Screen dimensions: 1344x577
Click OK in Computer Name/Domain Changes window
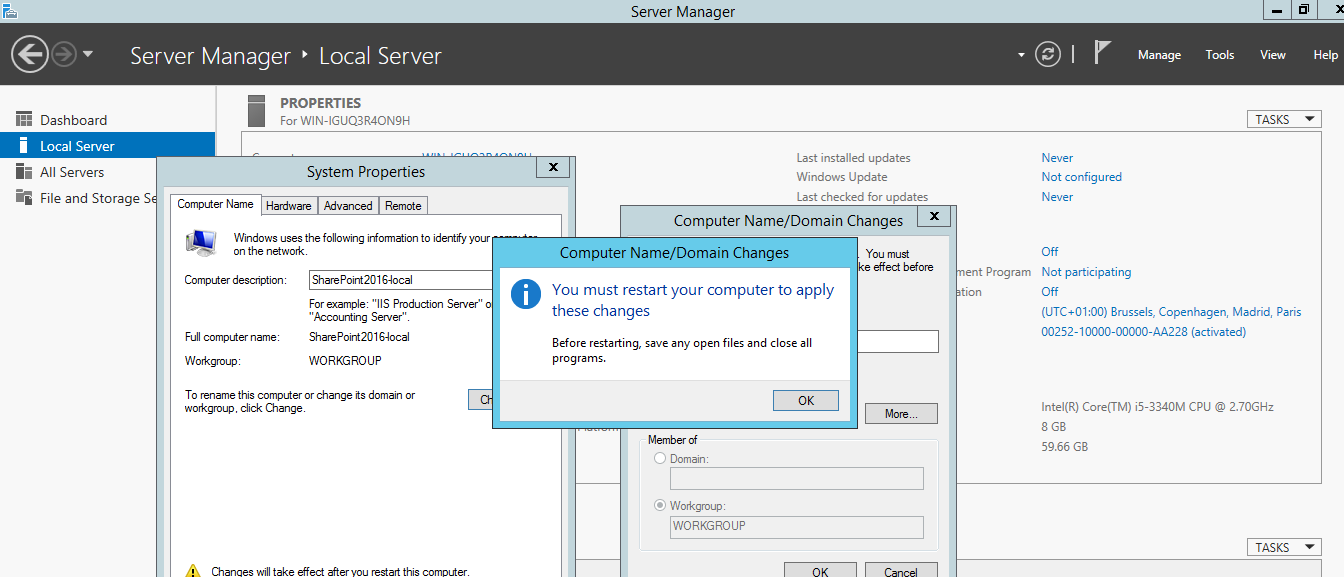pos(819,572)
